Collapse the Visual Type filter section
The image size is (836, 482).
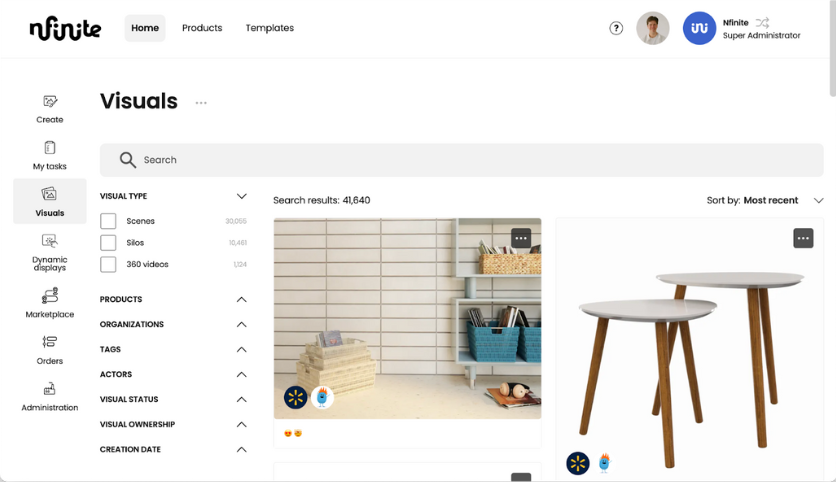point(242,196)
